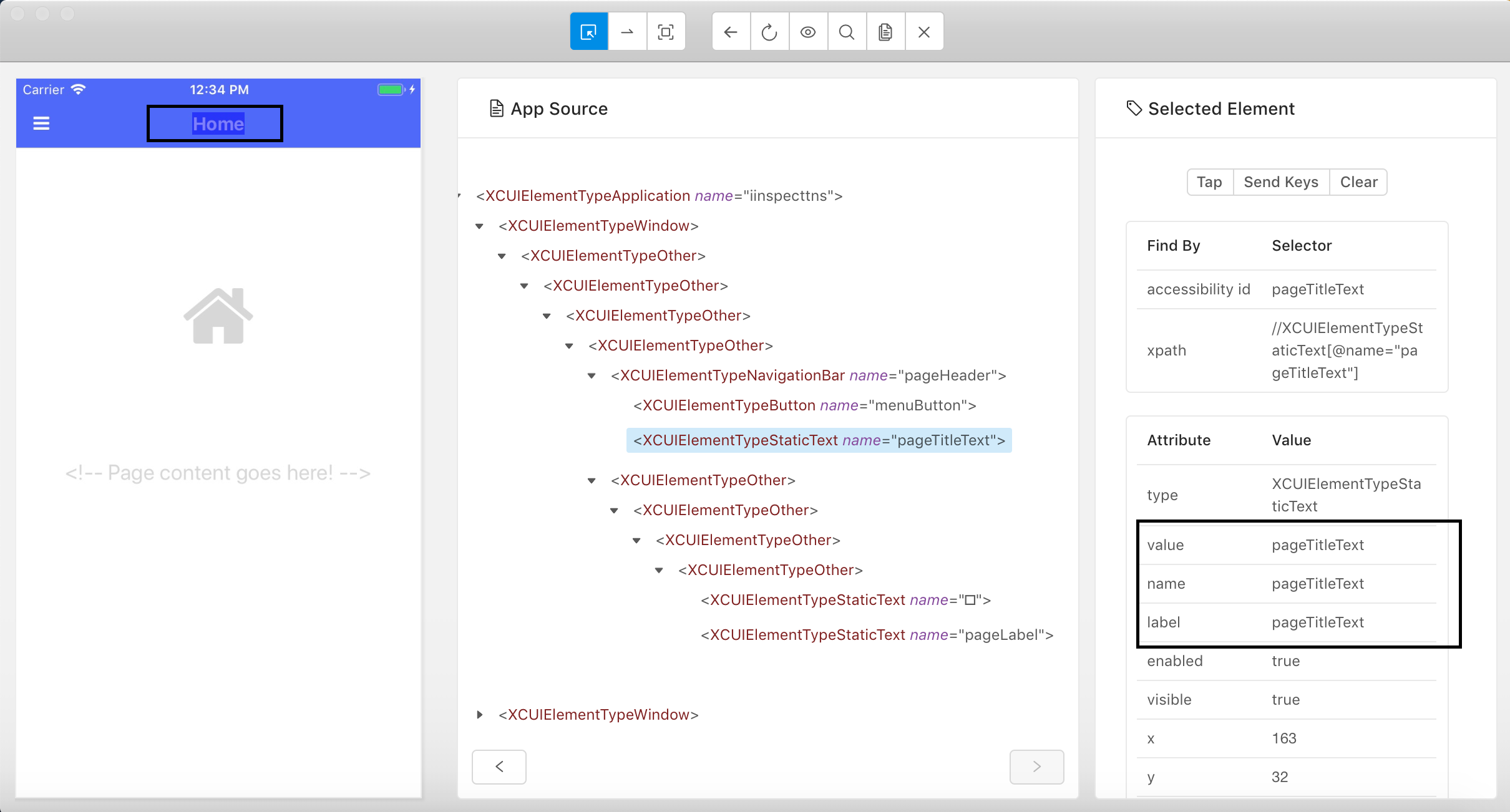
Task: Select the pageTitleText StaticText node
Action: (x=819, y=440)
